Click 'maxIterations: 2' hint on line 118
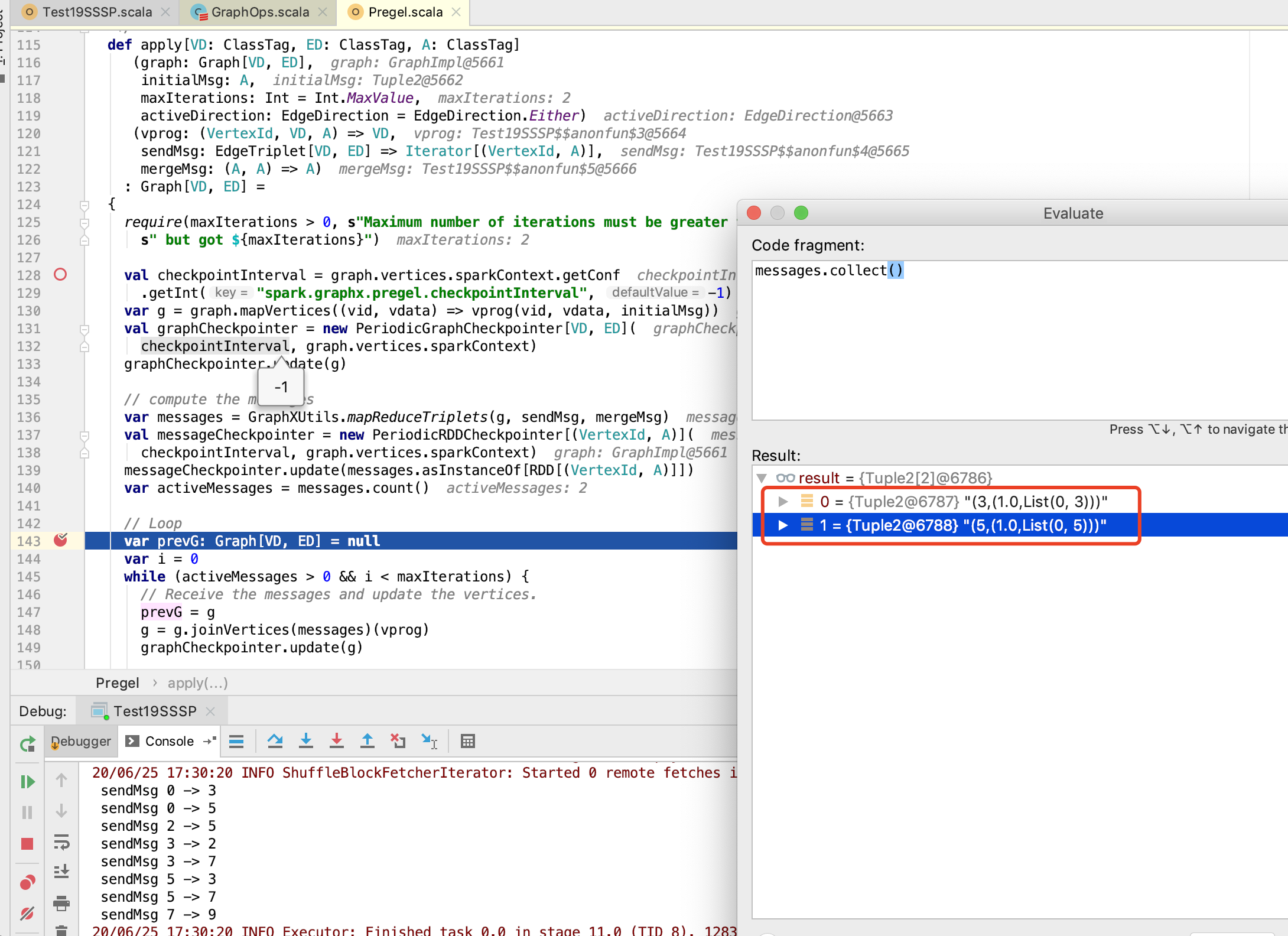Viewport: 1288px width, 936px height. pyautogui.click(x=504, y=98)
